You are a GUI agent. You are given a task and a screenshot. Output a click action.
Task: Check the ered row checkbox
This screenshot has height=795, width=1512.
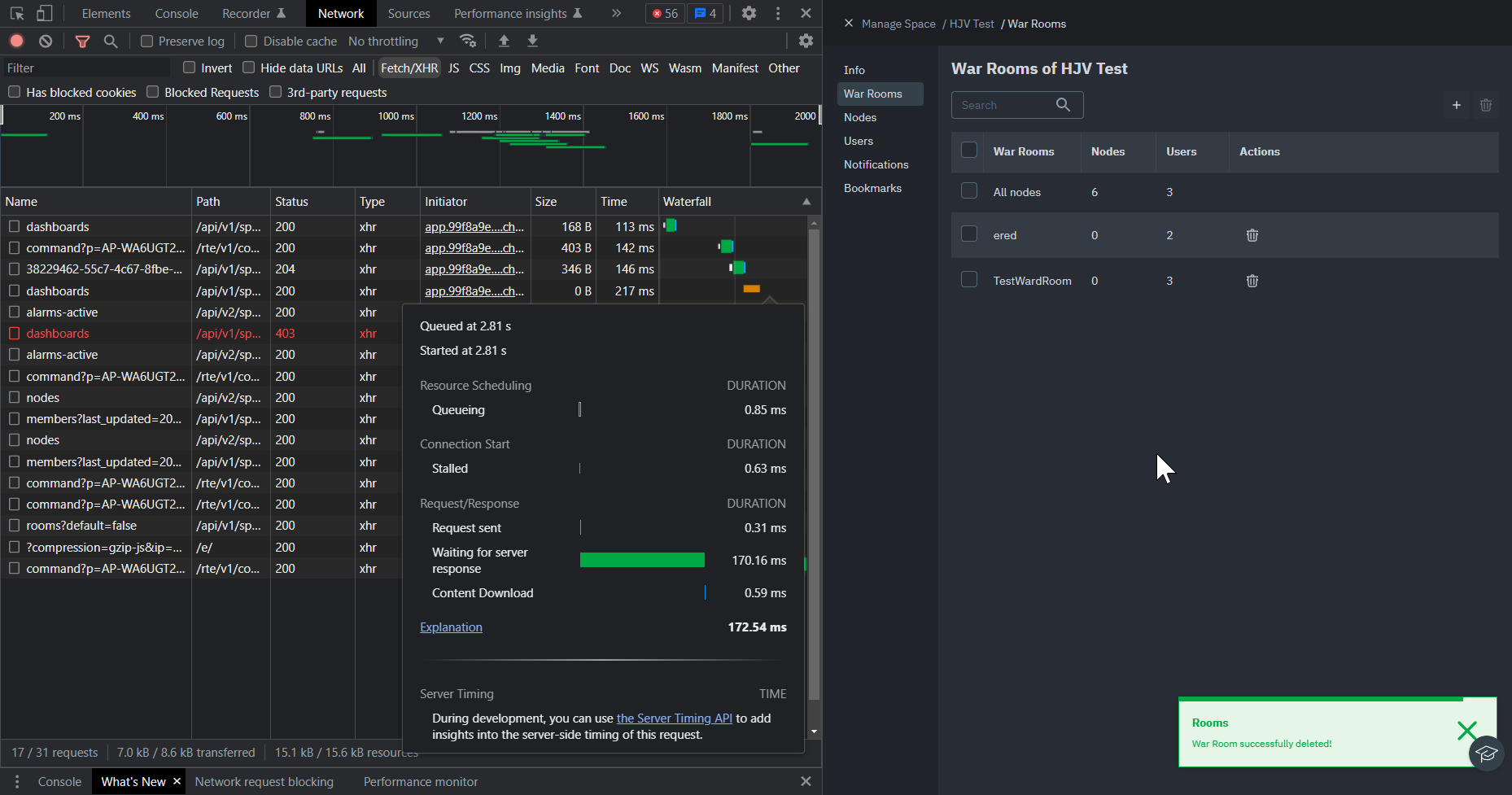(x=969, y=234)
